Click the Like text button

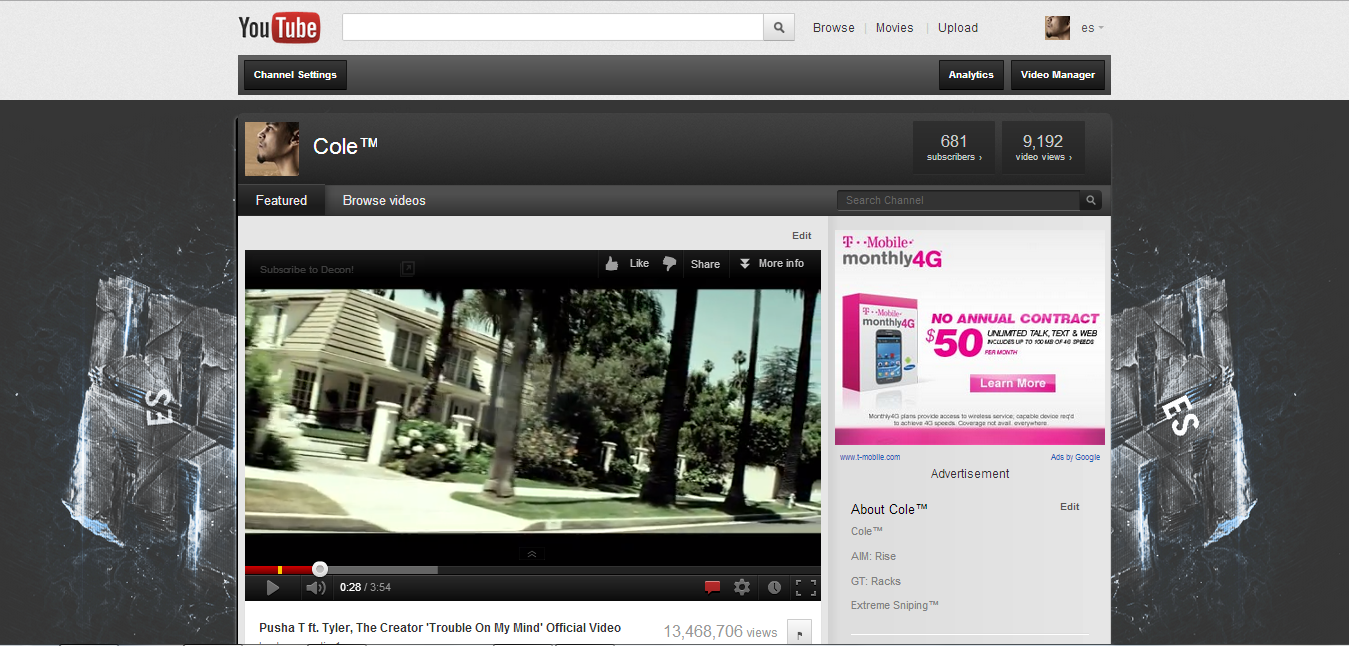(639, 264)
